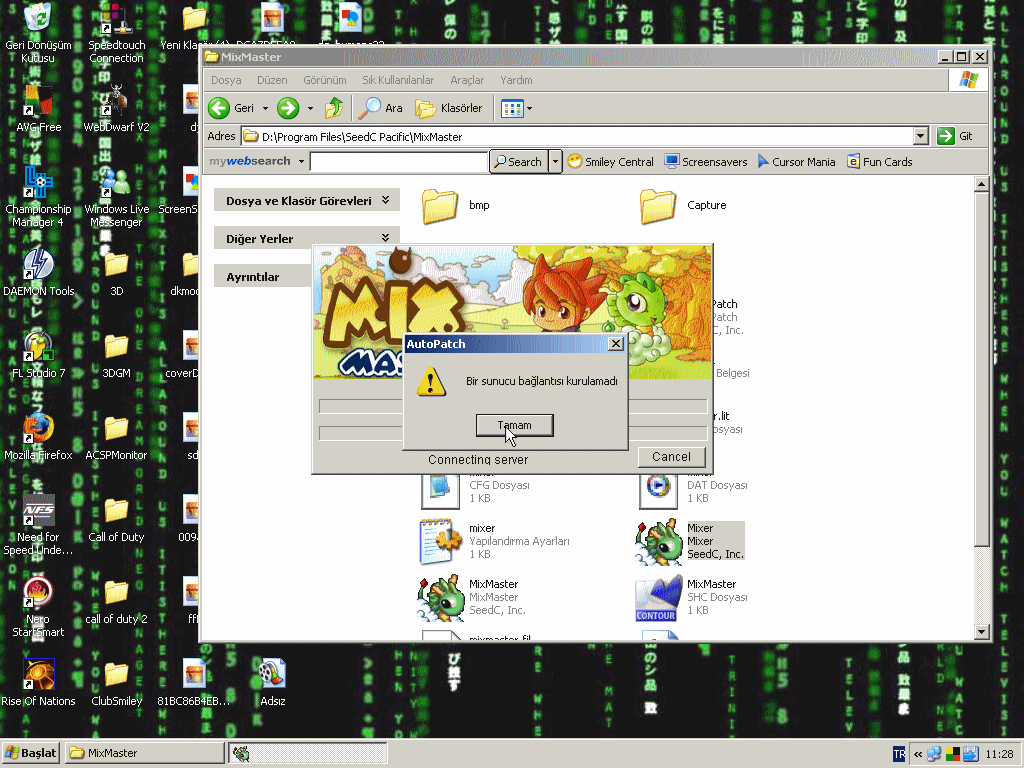Expand the address bar dropdown
The image size is (1024, 768).
tap(921, 136)
